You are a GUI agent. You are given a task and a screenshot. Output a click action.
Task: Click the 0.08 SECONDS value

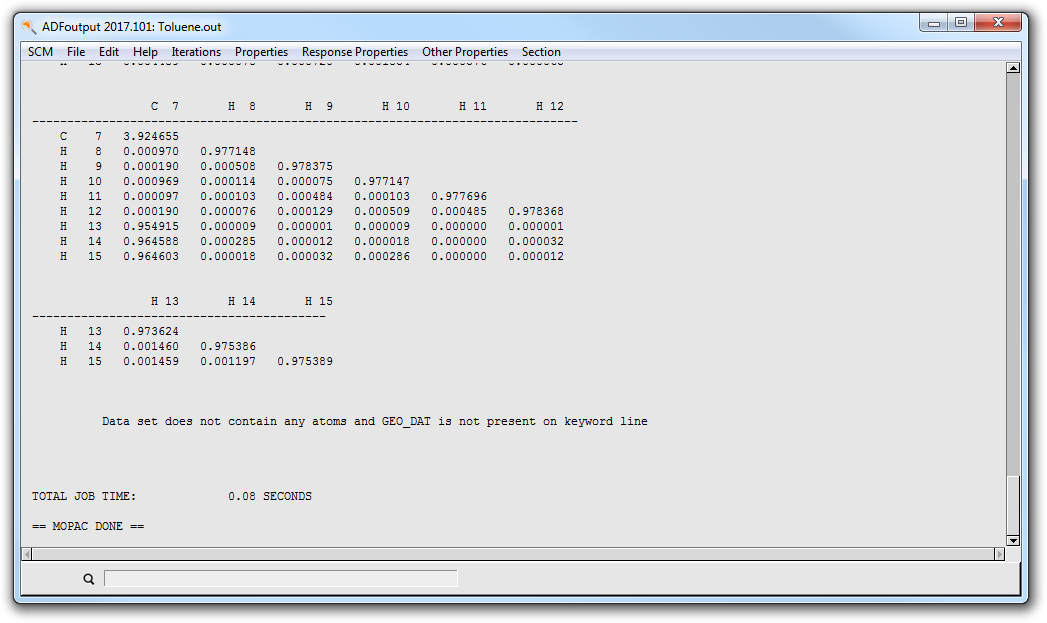click(270, 496)
